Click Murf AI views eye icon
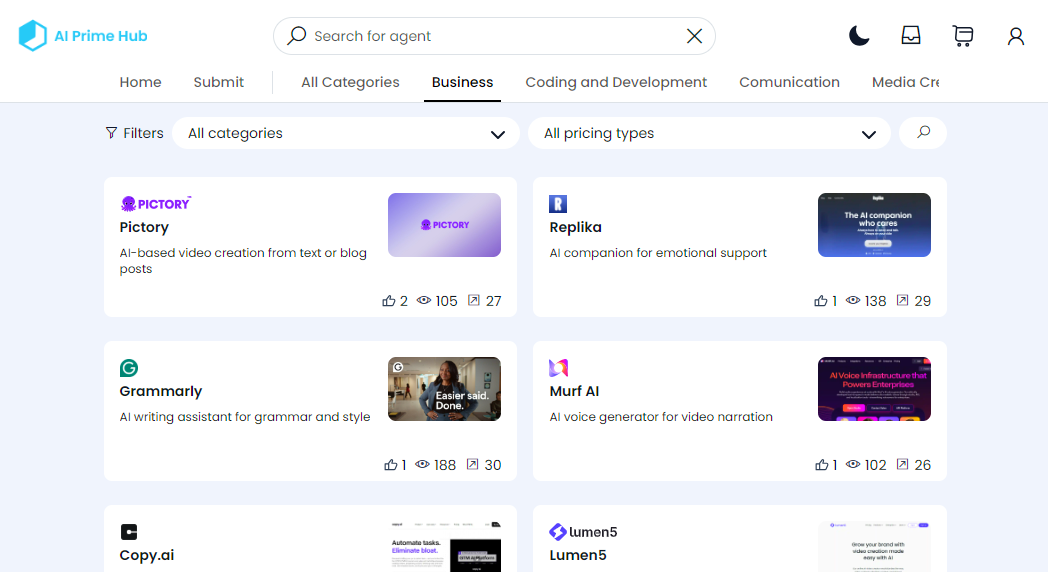Image resolution: width=1048 pixels, height=572 pixels. tap(853, 464)
